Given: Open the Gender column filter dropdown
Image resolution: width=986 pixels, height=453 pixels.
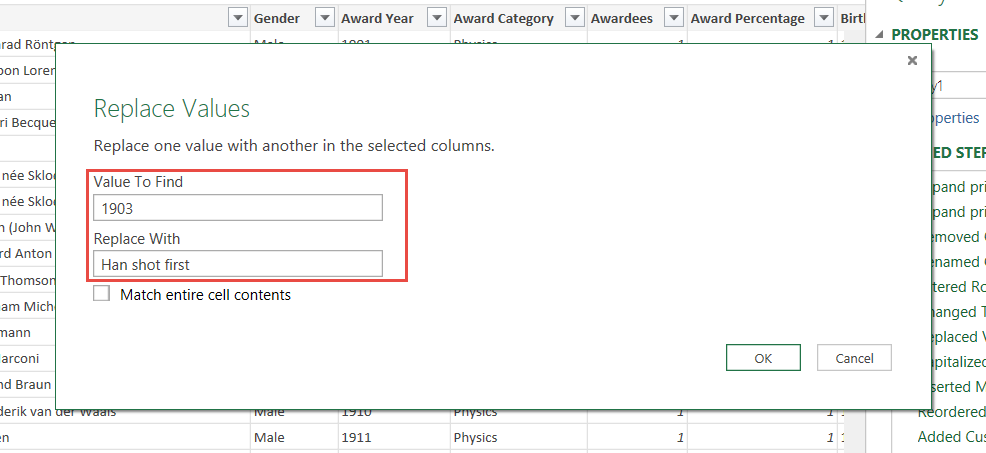Looking at the screenshot, I should (237, 18).
